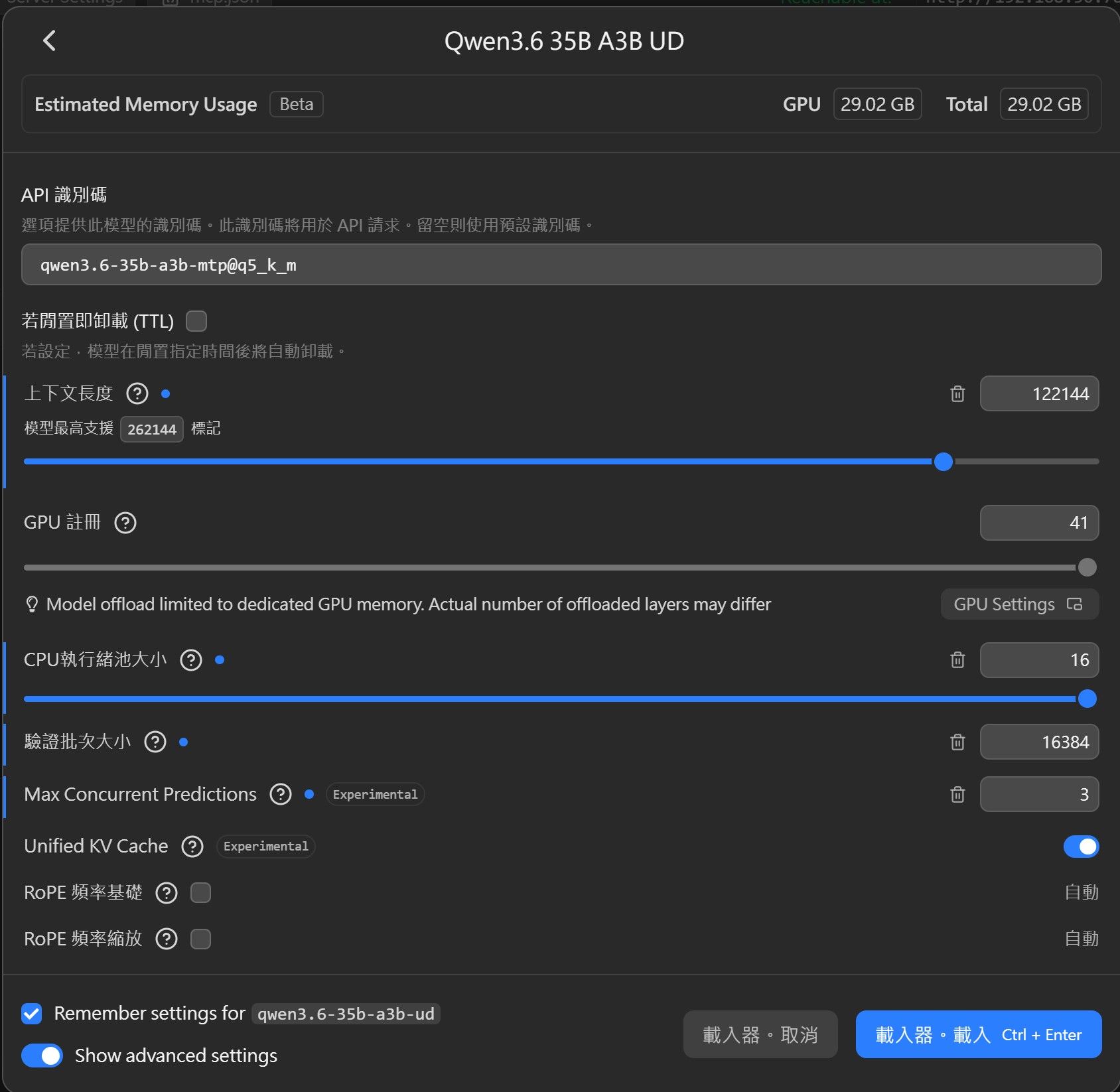Click the lightbulb hint icon
The image size is (1120, 1092).
coord(31,604)
